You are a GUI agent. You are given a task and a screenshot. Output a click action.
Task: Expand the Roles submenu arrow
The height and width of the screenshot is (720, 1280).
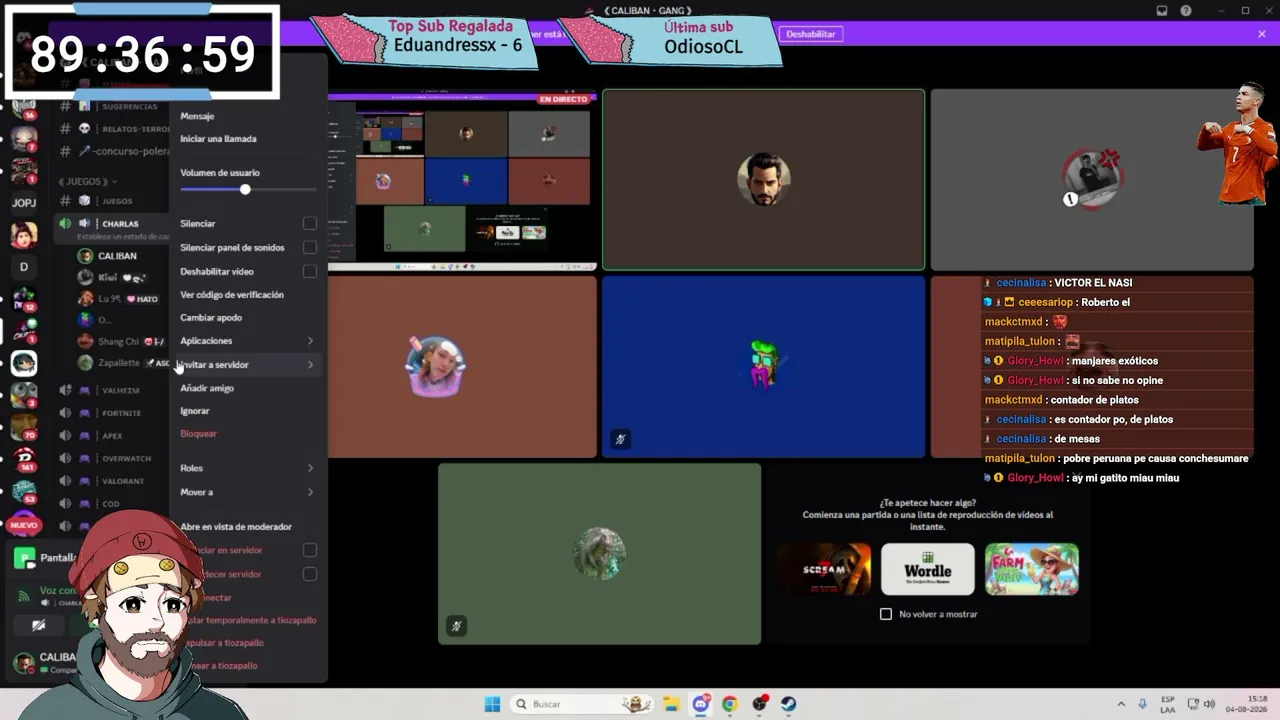[x=310, y=468]
